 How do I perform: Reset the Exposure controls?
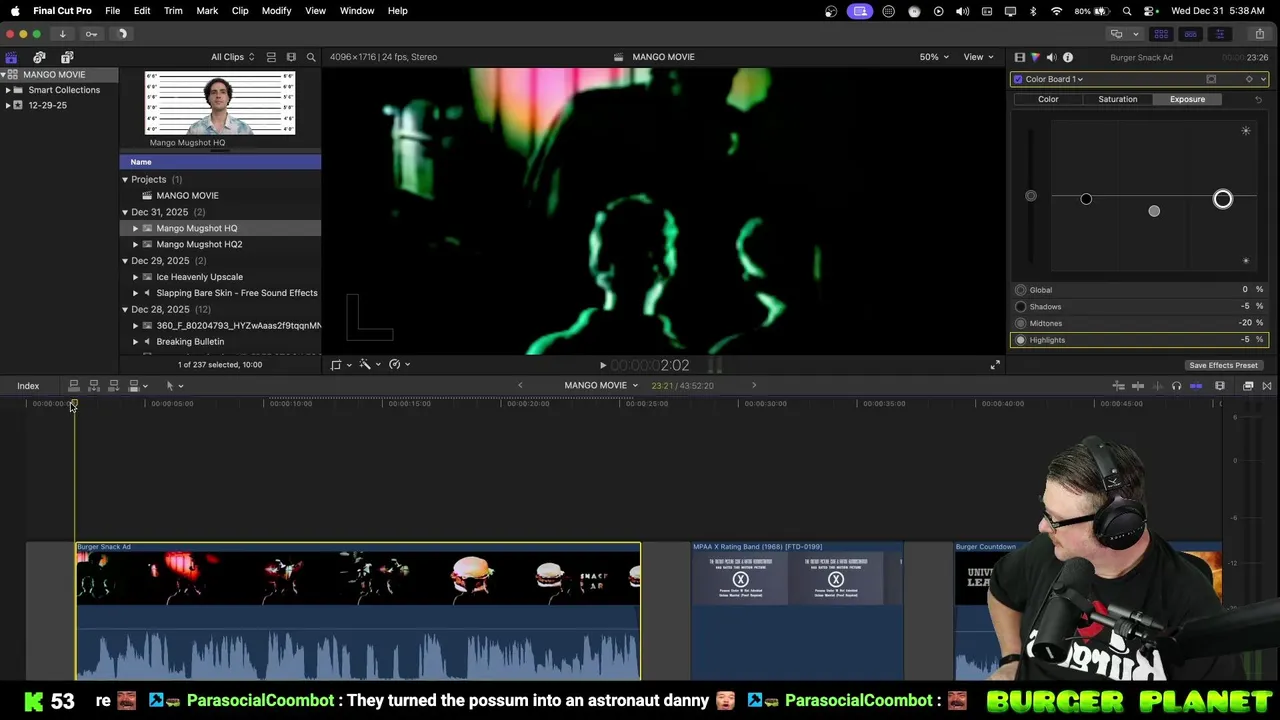tap(1258, 99)
